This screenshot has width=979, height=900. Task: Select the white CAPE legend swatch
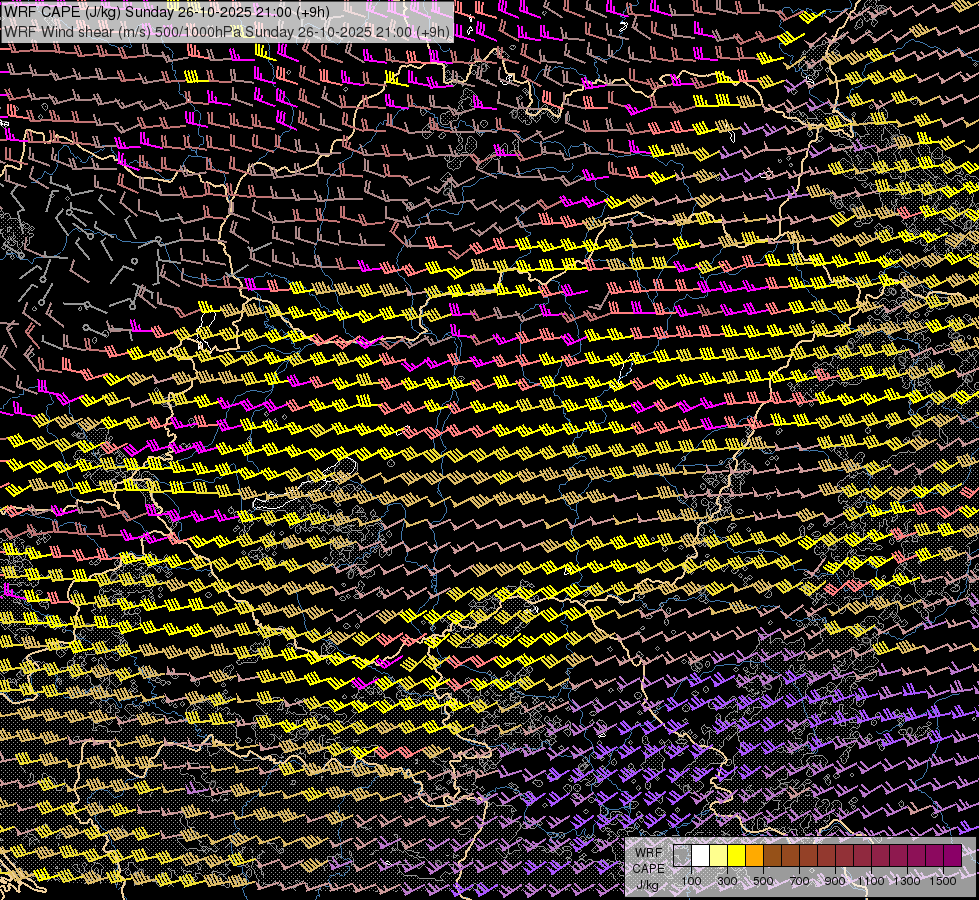[x=701, y=856]
